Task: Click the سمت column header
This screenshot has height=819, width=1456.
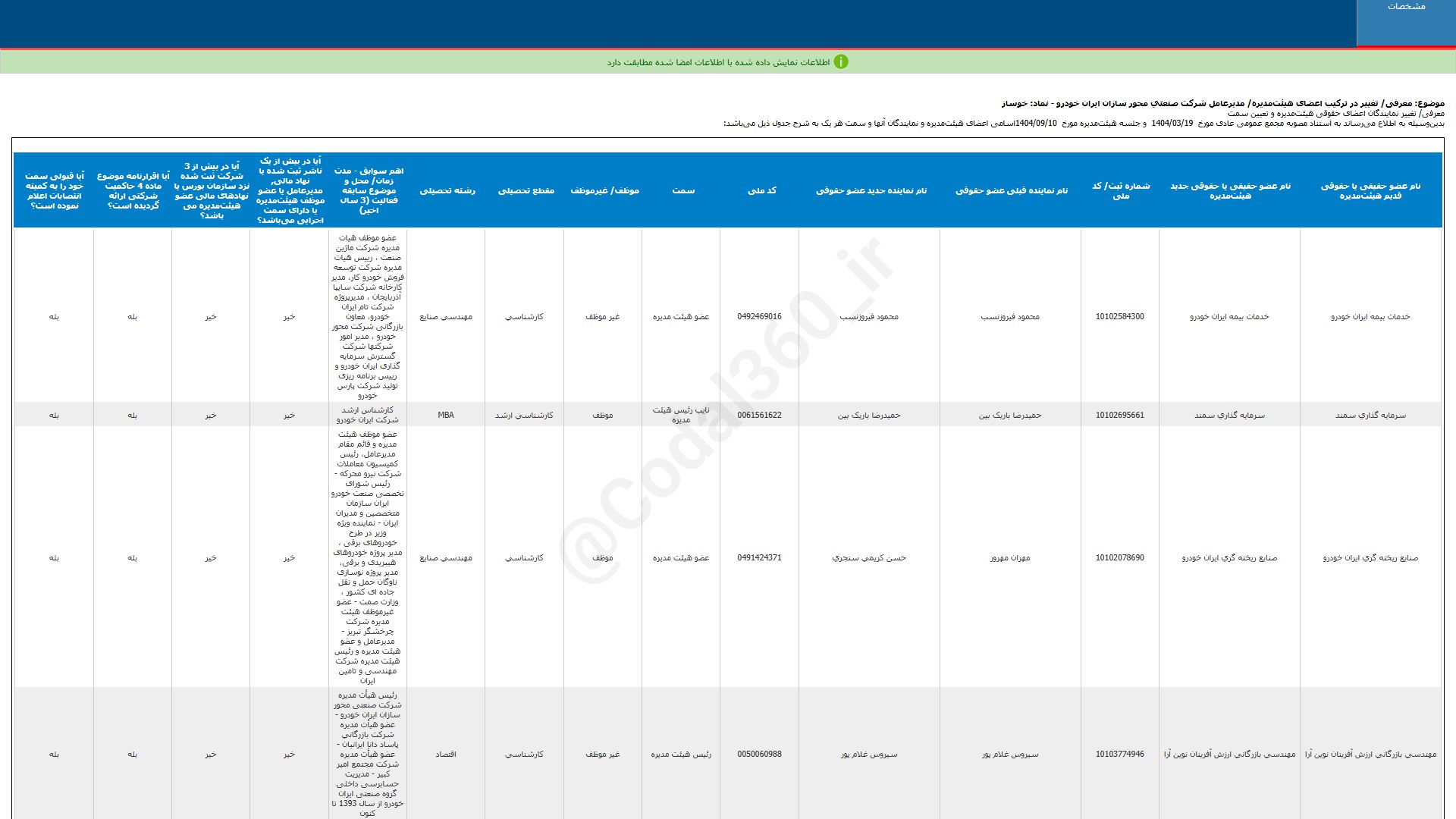Action: click(682, 190)
